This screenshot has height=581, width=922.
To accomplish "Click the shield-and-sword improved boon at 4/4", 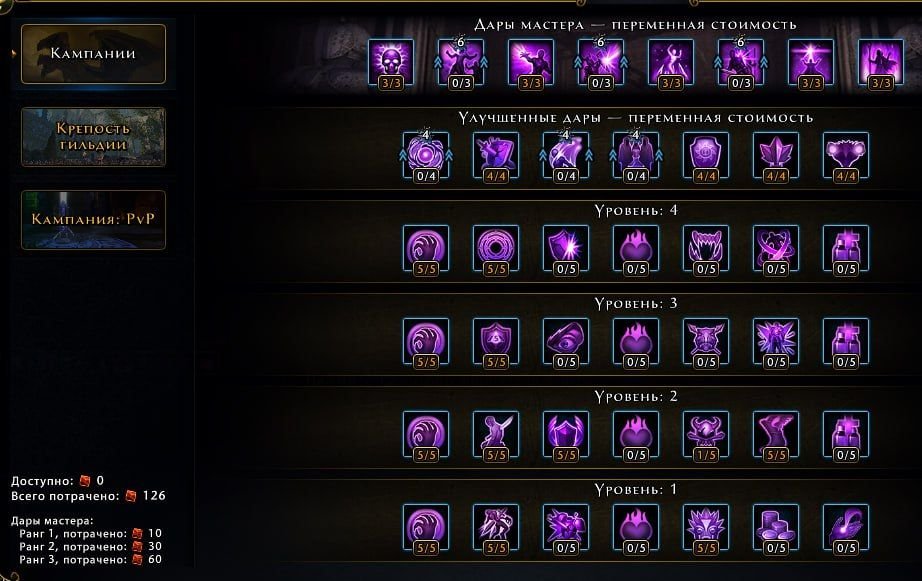I will [496, 157].
